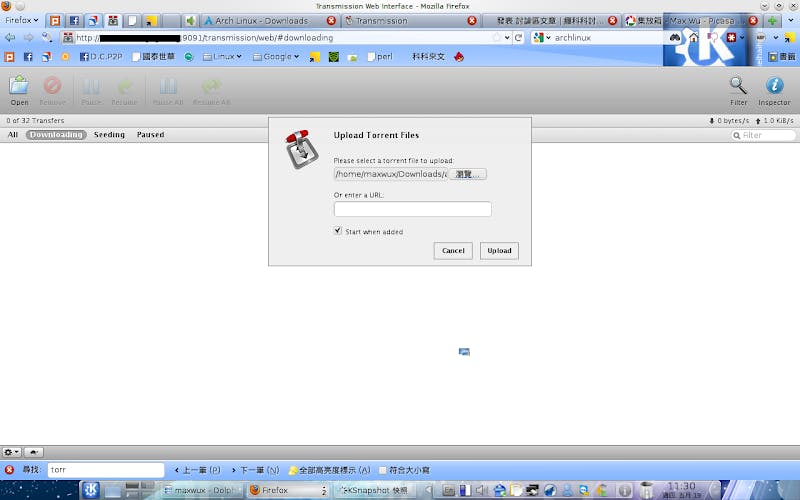800x500 pixels.
Task: Open the Google search engine selector dropdown
Action: click(542, 38)
